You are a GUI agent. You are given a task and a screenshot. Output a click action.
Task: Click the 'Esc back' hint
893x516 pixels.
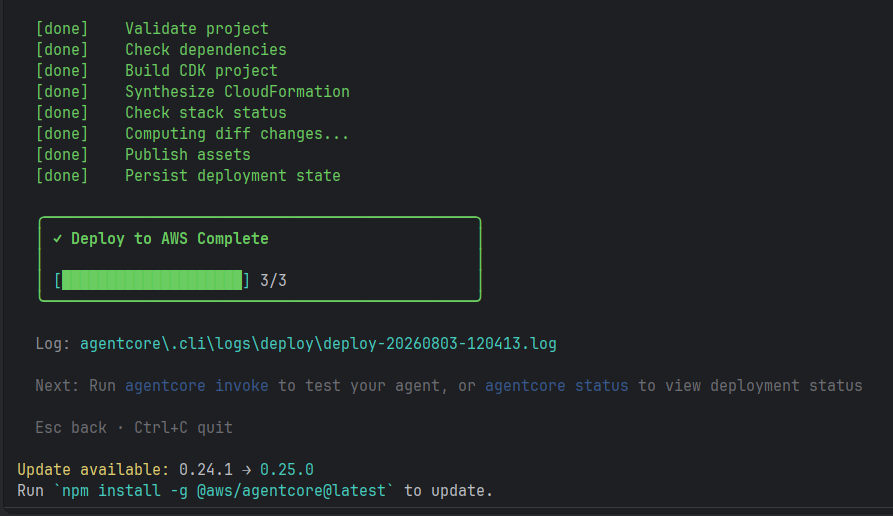pos(71,428)
